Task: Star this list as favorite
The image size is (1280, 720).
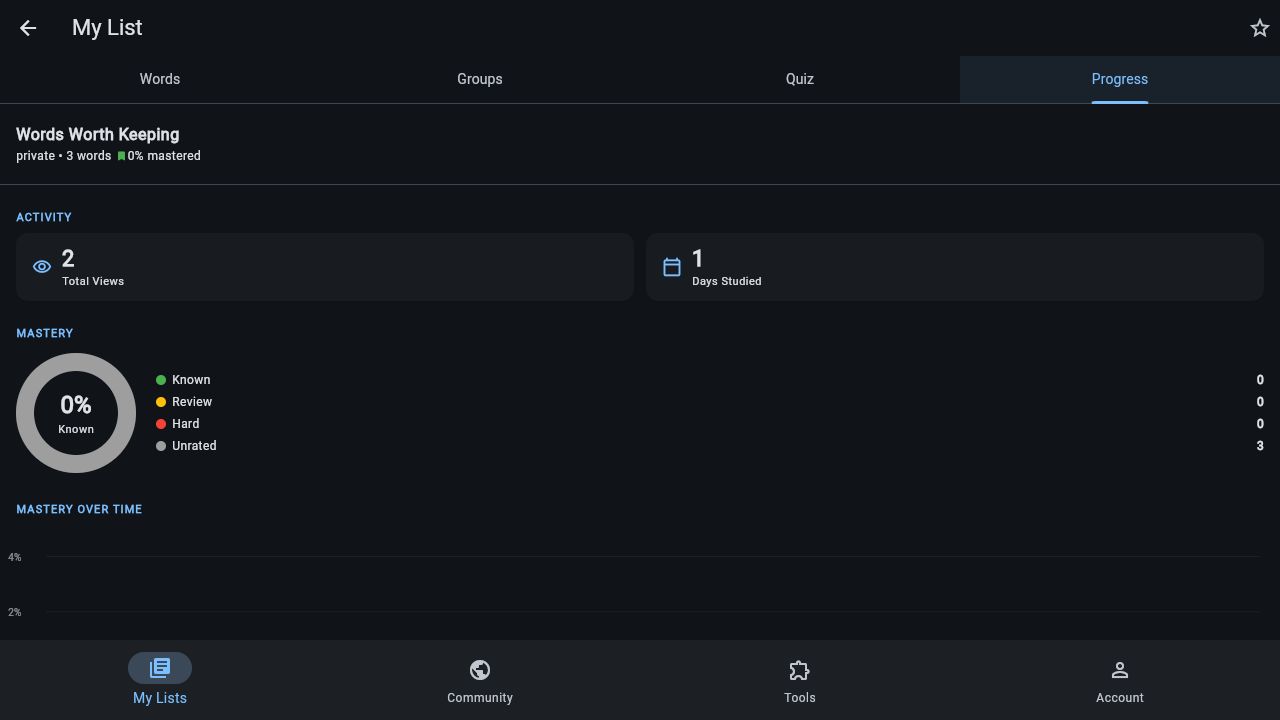Action: click(1260, 28)
